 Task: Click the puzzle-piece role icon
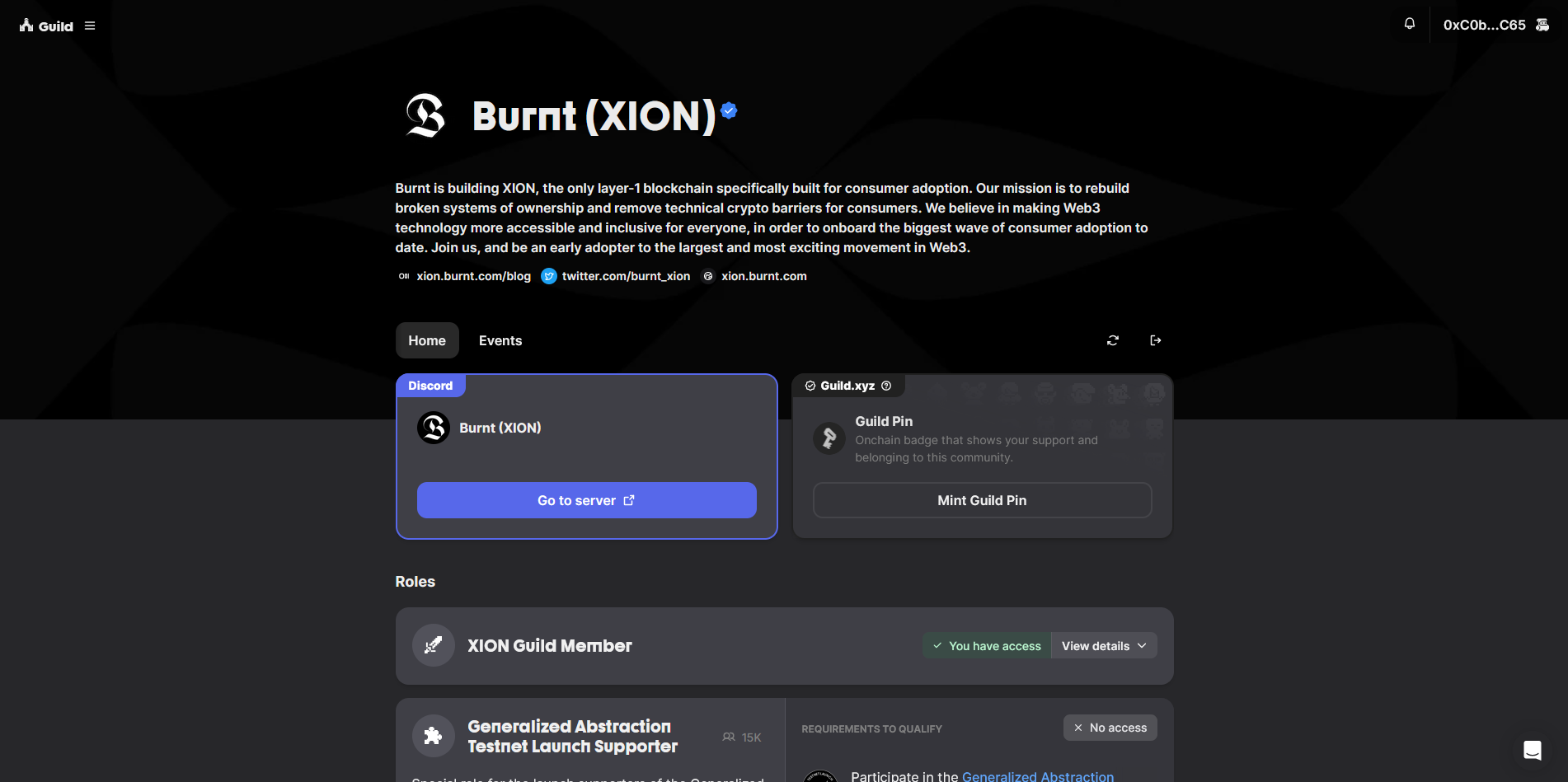point(433,736)
